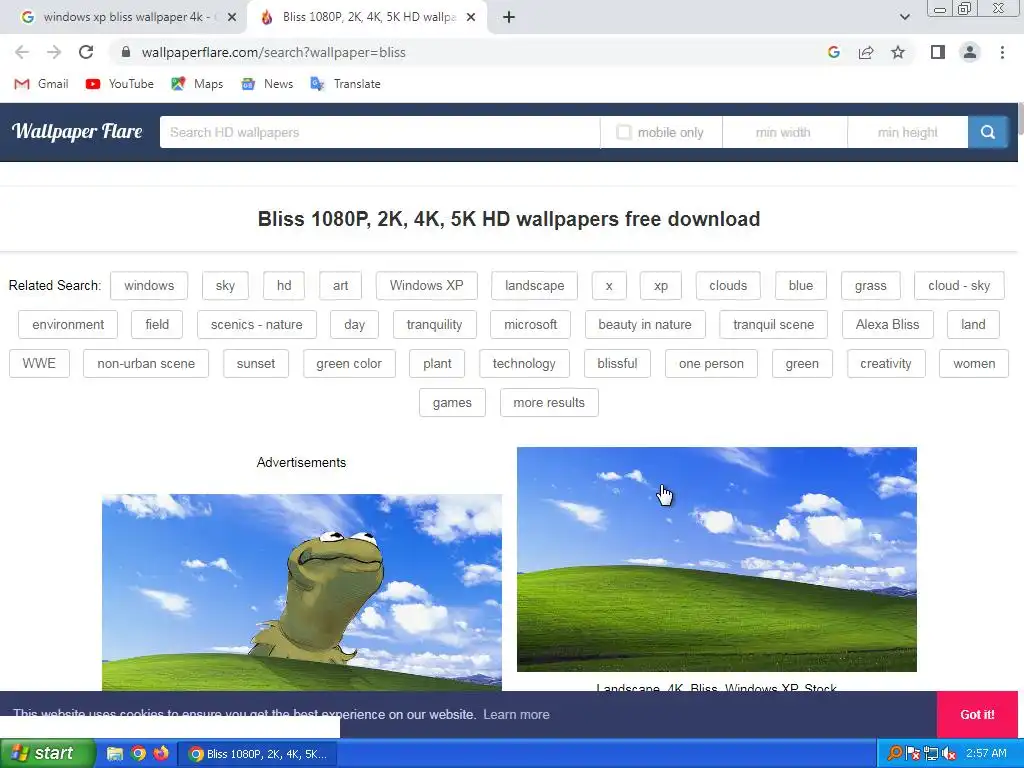Screen dimensions: 1024x768
Task: Launch Chrome from quick launch
Action: point(138,754)
